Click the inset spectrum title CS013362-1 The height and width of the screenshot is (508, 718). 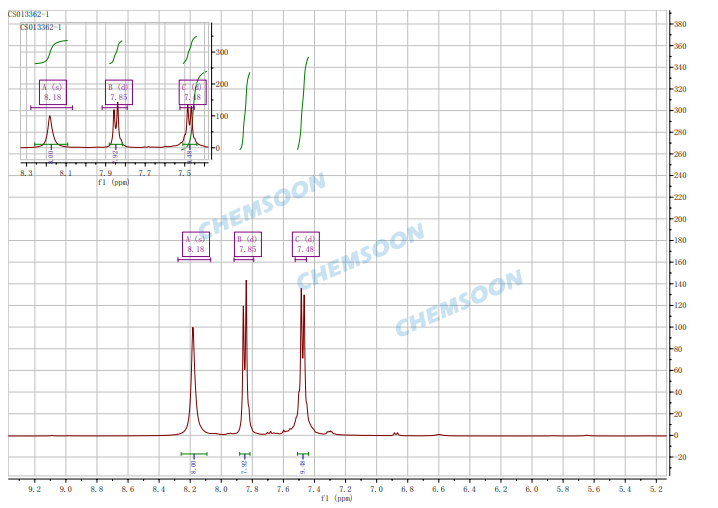pyautogui.click(x=41, y=27)
